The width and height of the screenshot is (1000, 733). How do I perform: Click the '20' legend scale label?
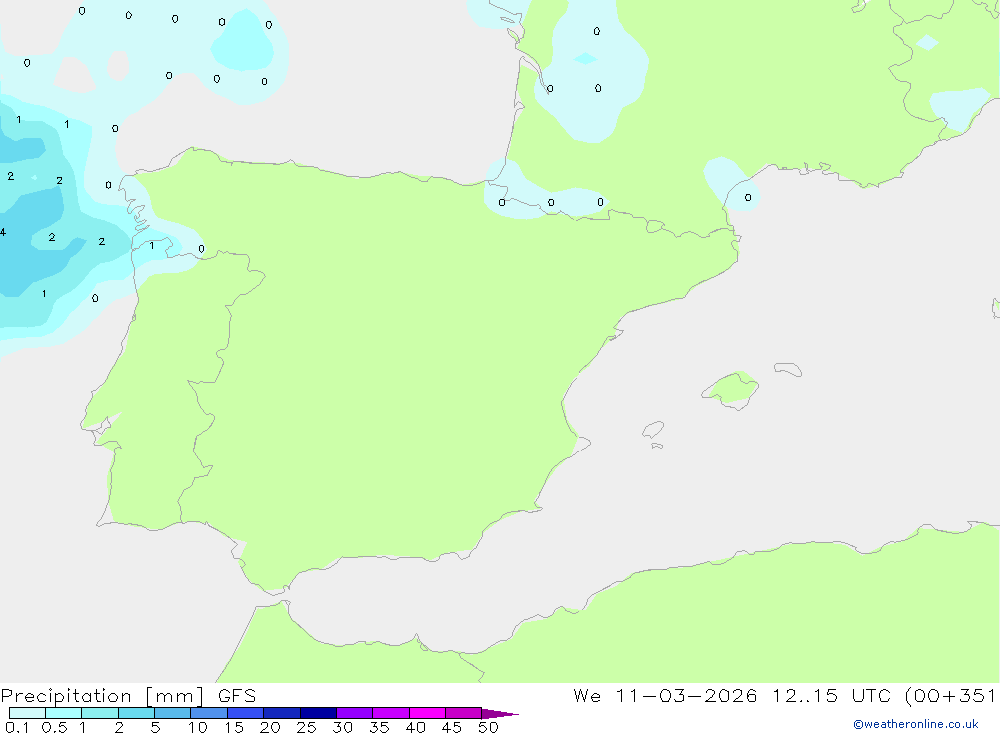[270, 727]
